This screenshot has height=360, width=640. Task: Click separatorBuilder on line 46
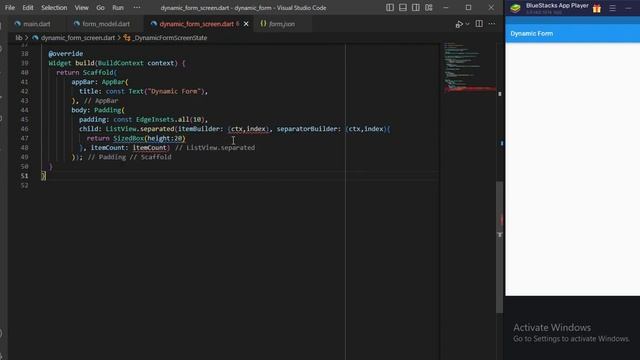307,129
